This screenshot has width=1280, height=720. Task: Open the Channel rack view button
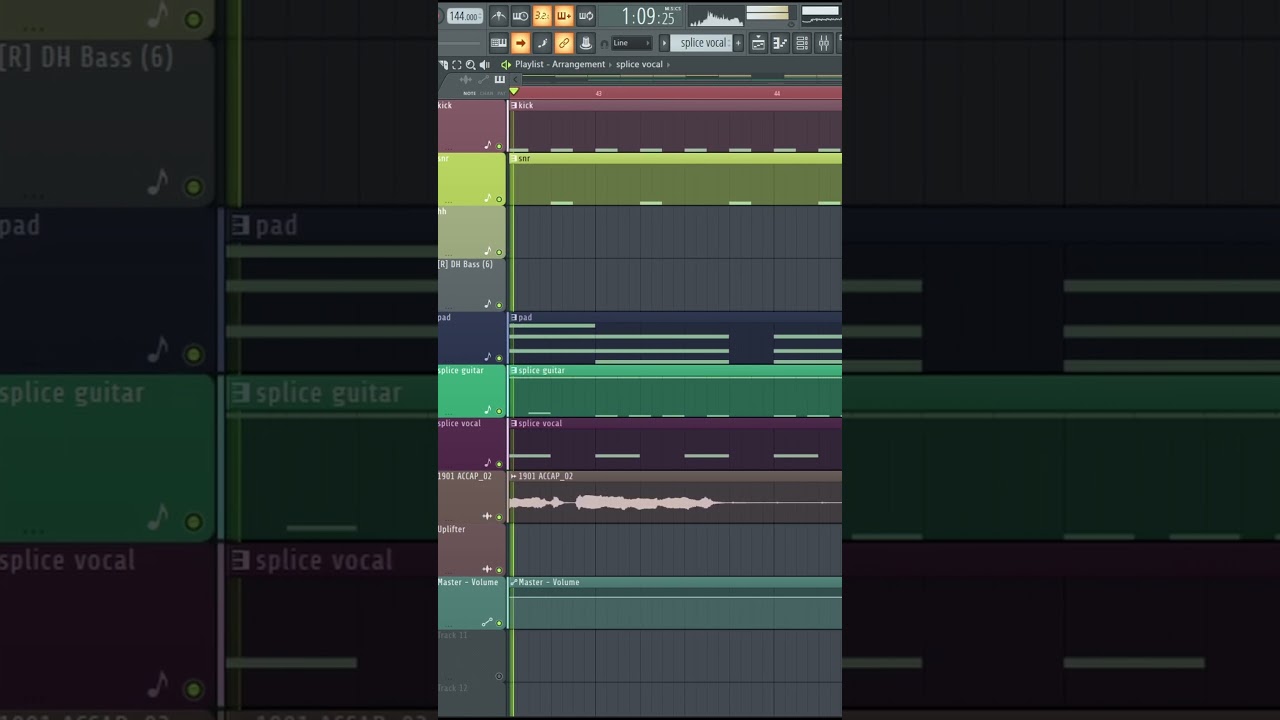pyautogui.click(x=802, y=43)
